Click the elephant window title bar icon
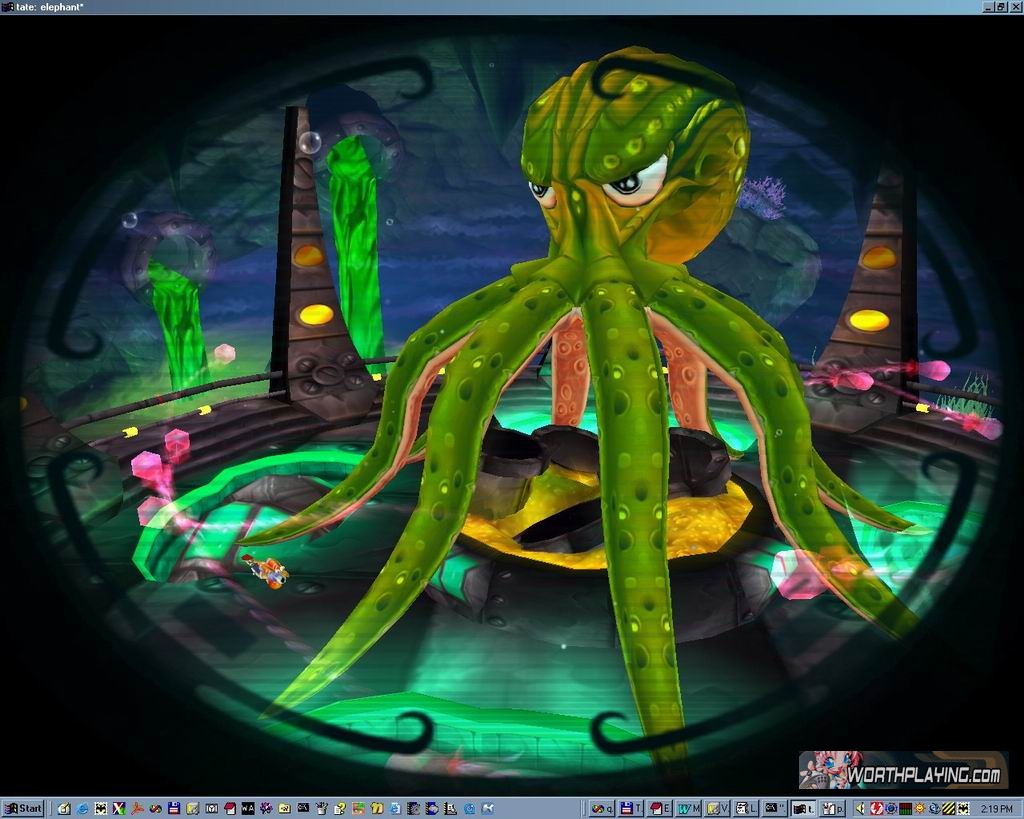The width and height of the screenshot is (1024, 819). pyautogui.click(x=8, y=7)
